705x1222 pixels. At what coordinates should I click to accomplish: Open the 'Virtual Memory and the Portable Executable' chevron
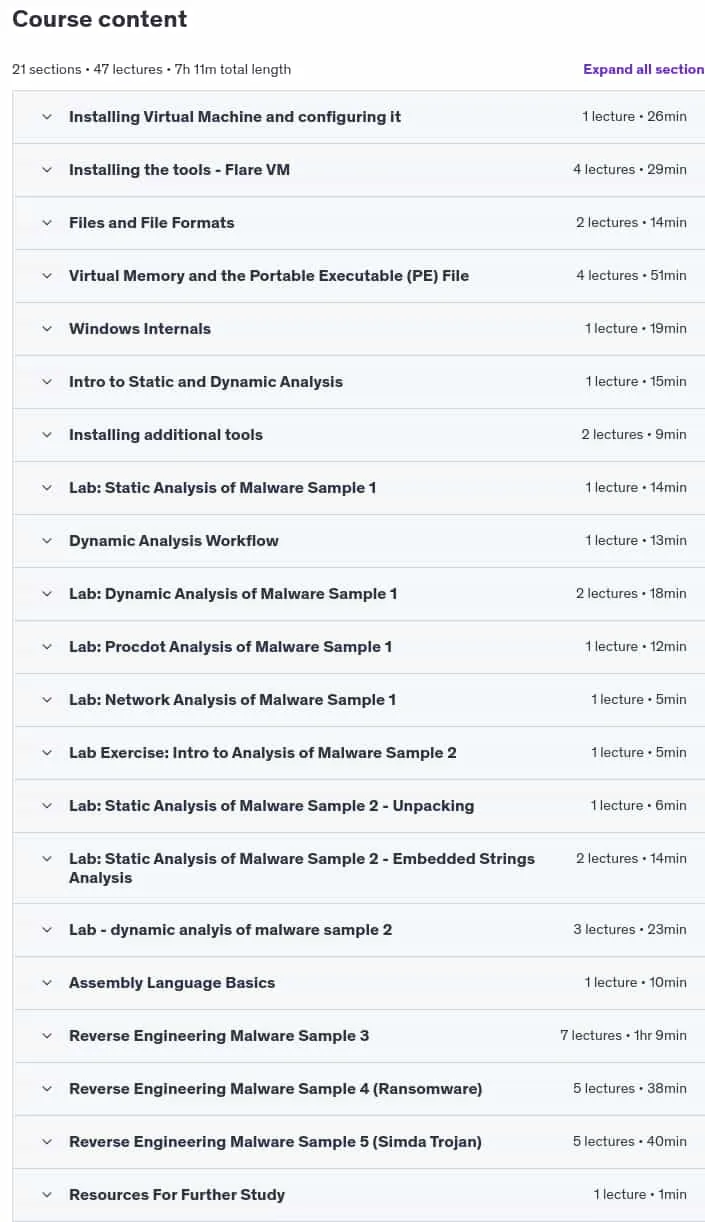[47, 276]
